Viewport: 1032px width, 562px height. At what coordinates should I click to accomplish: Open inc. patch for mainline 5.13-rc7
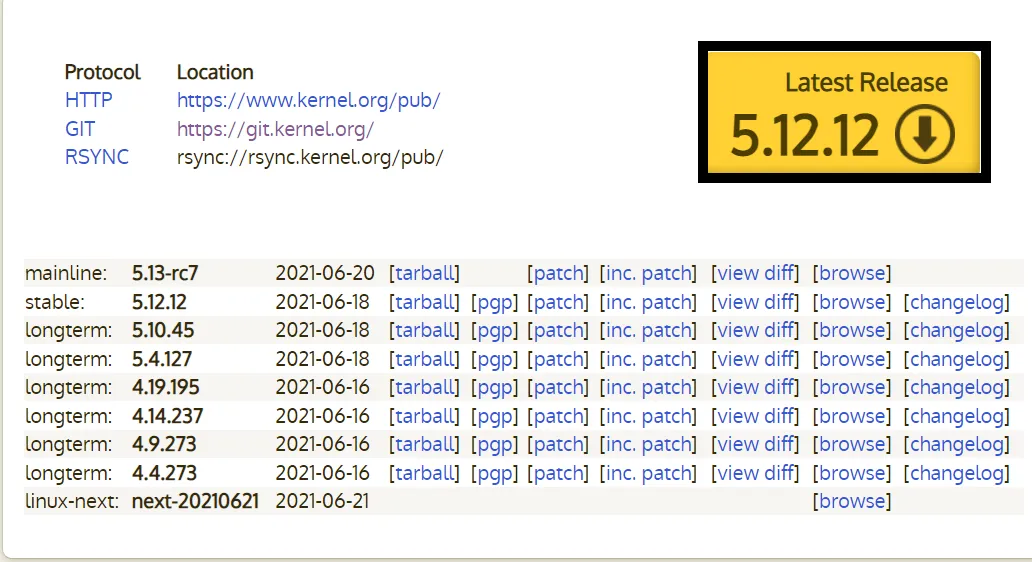pos(648,273)
